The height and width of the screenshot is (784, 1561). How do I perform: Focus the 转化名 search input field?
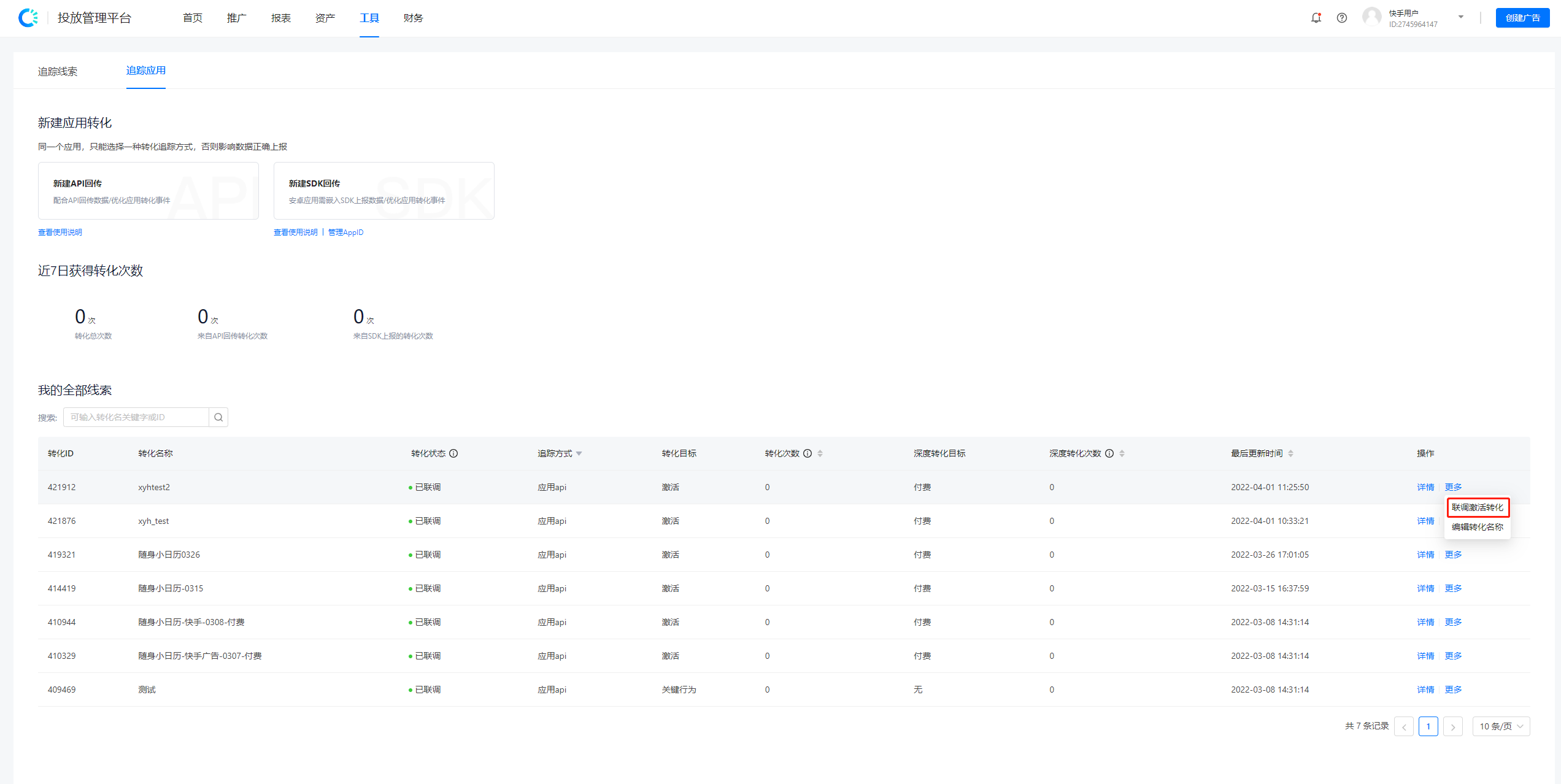pos(136,417)
